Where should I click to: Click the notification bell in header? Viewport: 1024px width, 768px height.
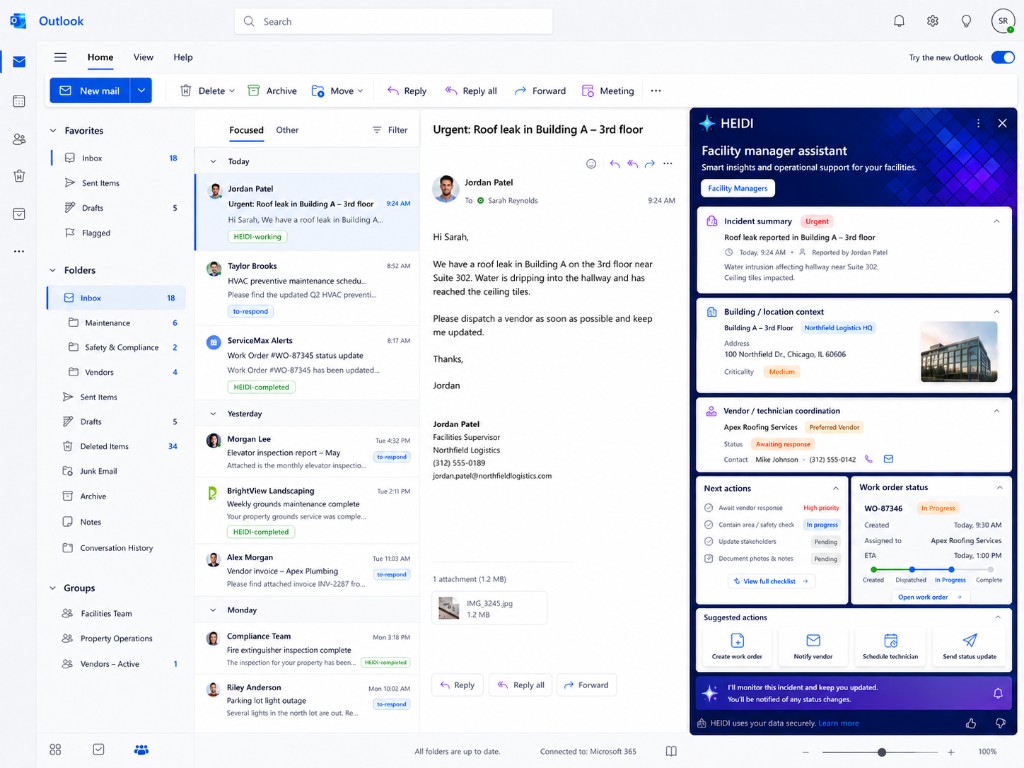point(899,22)
